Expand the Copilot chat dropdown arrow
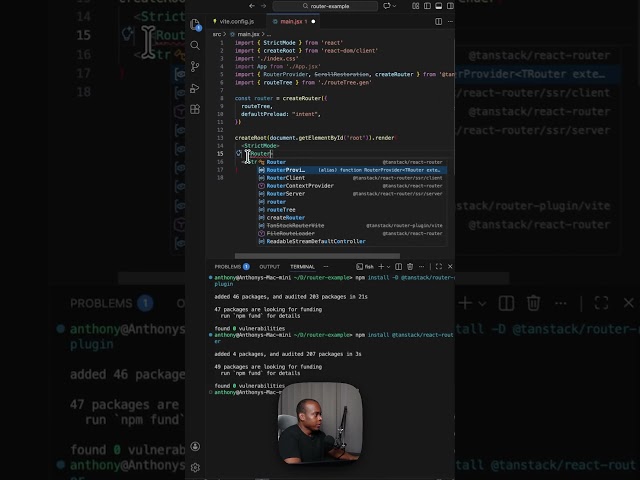The width and height of the screenshot is (640, 480). coord(394,6)
